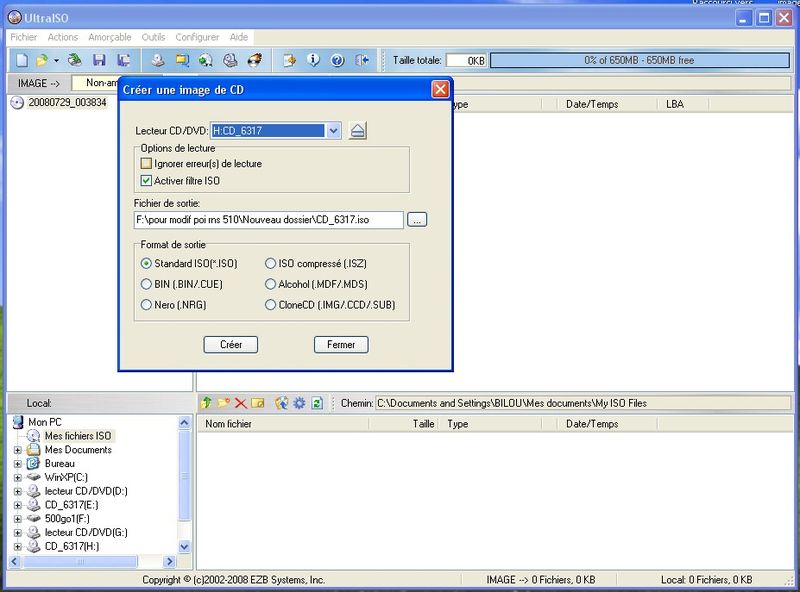The image size is (800, 592).
Task: Click the Save As multi-floppy icon
Action: (x=123, y=60)
